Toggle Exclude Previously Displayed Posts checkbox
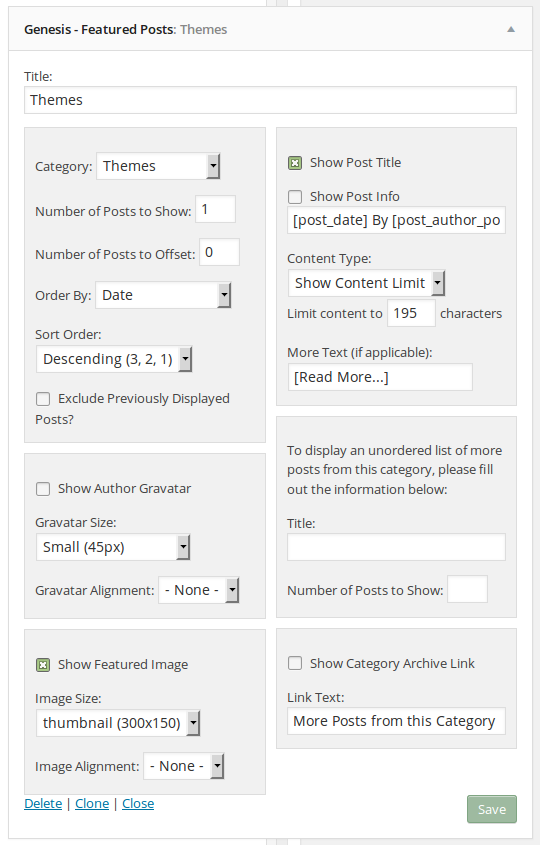 [43, 399]
